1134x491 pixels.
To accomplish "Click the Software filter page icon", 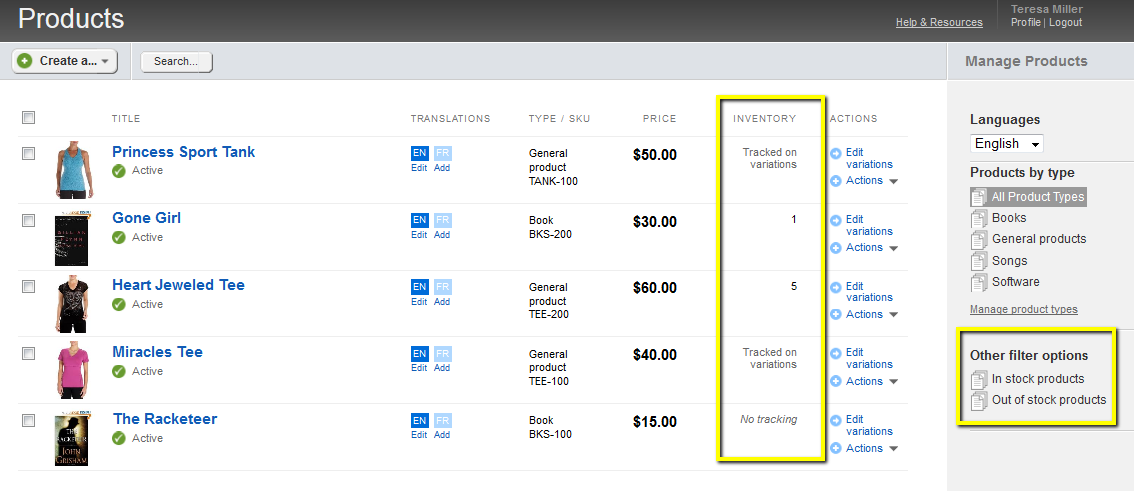I will (x=979, y=283).
